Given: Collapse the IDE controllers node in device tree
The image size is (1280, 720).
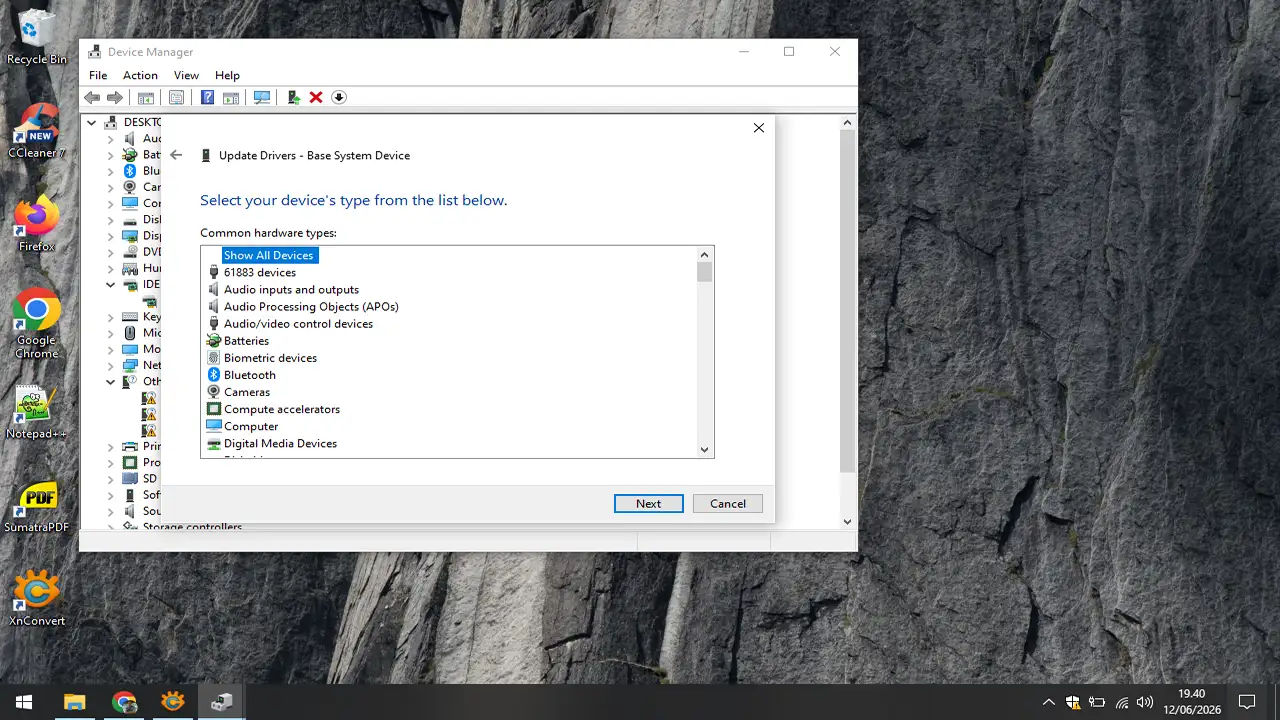Looking at the screenshot, I should tap(111, 284).
